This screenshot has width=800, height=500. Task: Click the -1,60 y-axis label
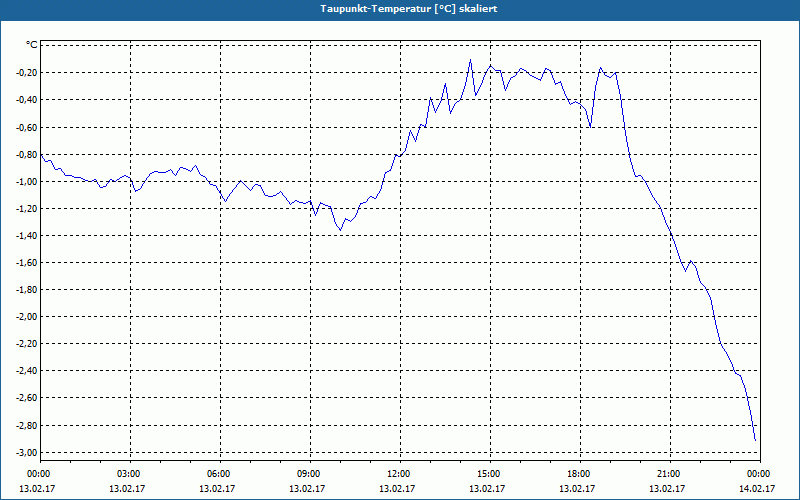[26, 262]
